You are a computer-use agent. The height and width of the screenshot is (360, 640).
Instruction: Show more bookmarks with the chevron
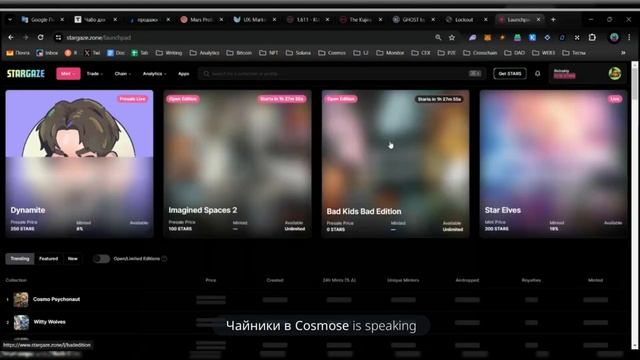click(x=623, y=53)
